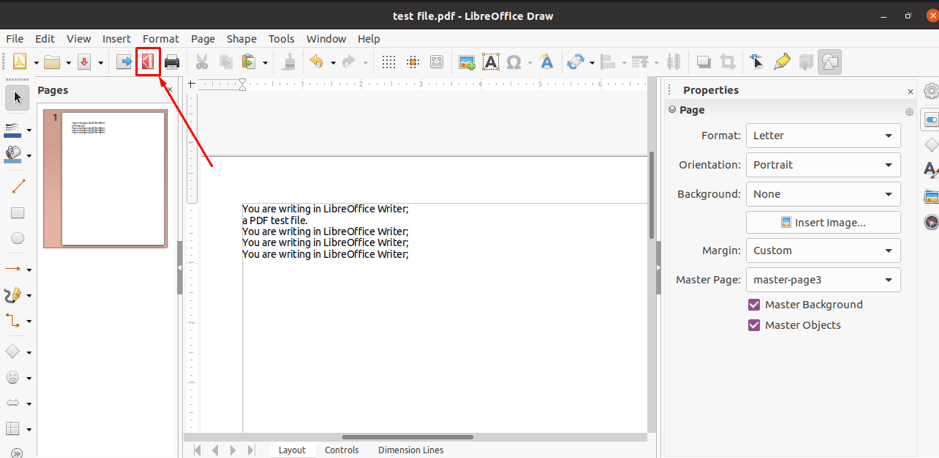The image size is (939, 458).
Task: Open the Background dropdown showing None
Action: coord(823,194)
